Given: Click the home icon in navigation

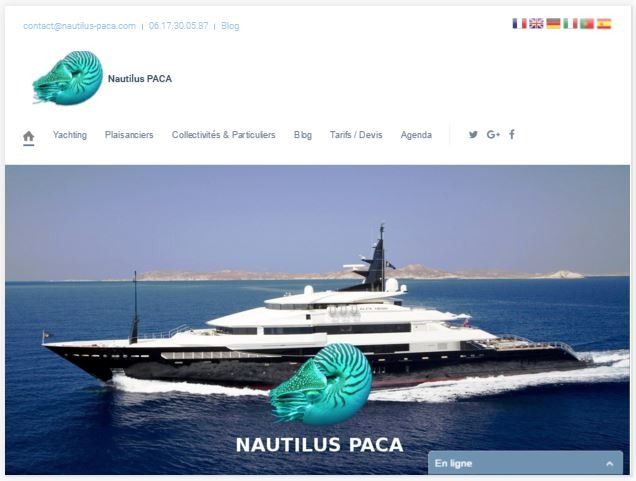Looking at the screenshot, I should tap(28, 136).
